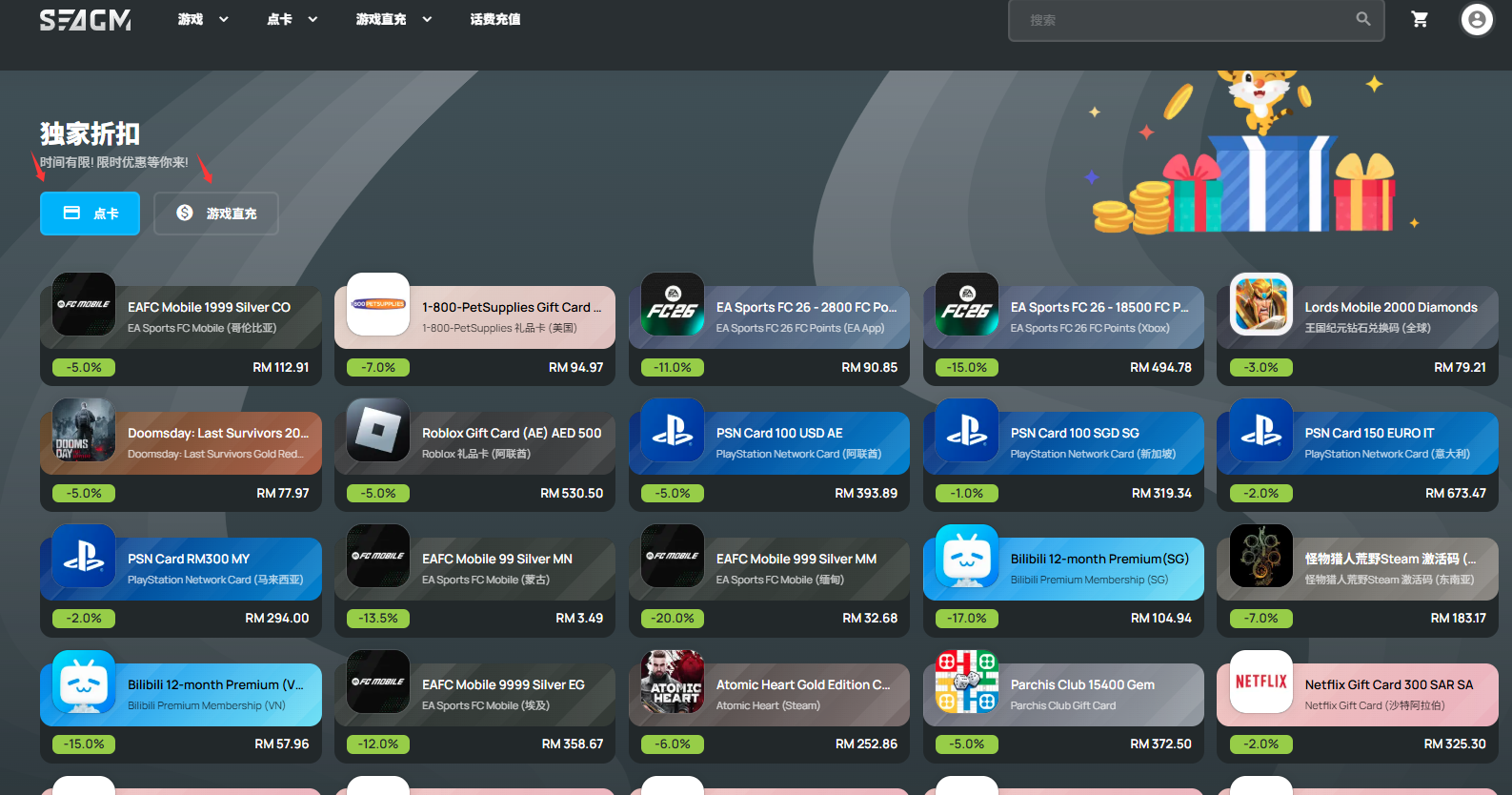The width and height of the screenshot is (1512, 795).
Task: Open Lords Mobile 2000 Diamonds icon
Action: (1261, 304)
